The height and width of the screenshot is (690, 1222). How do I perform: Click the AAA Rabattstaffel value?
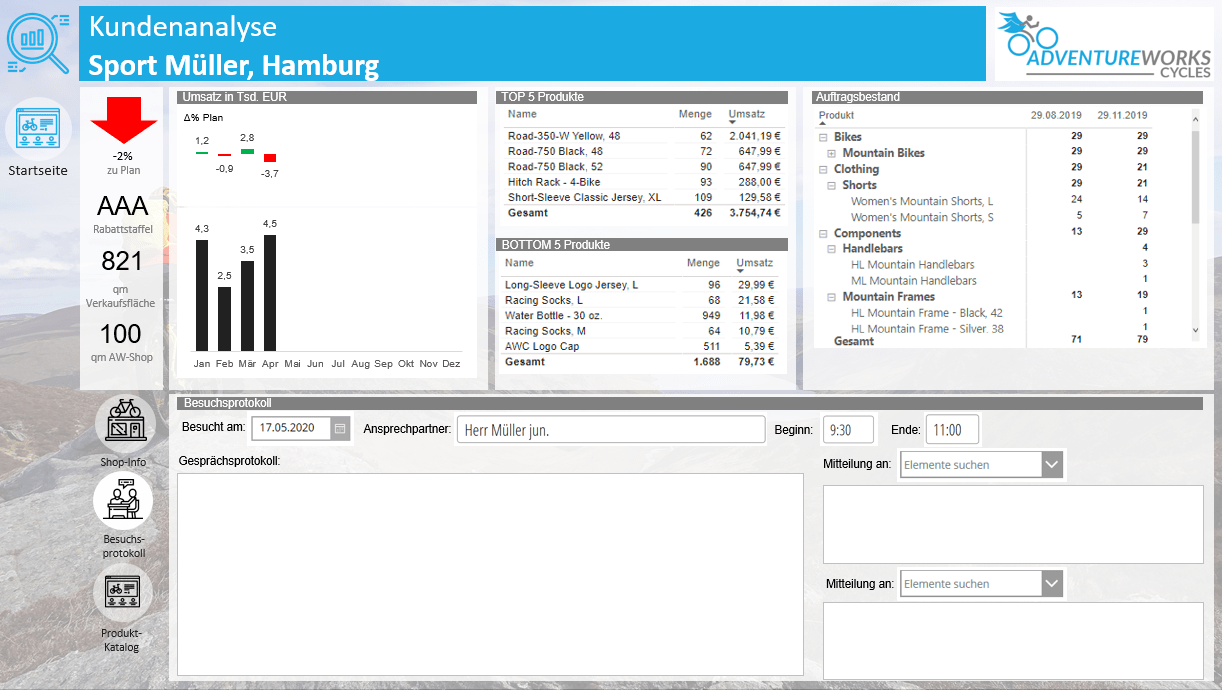[123, 206]
